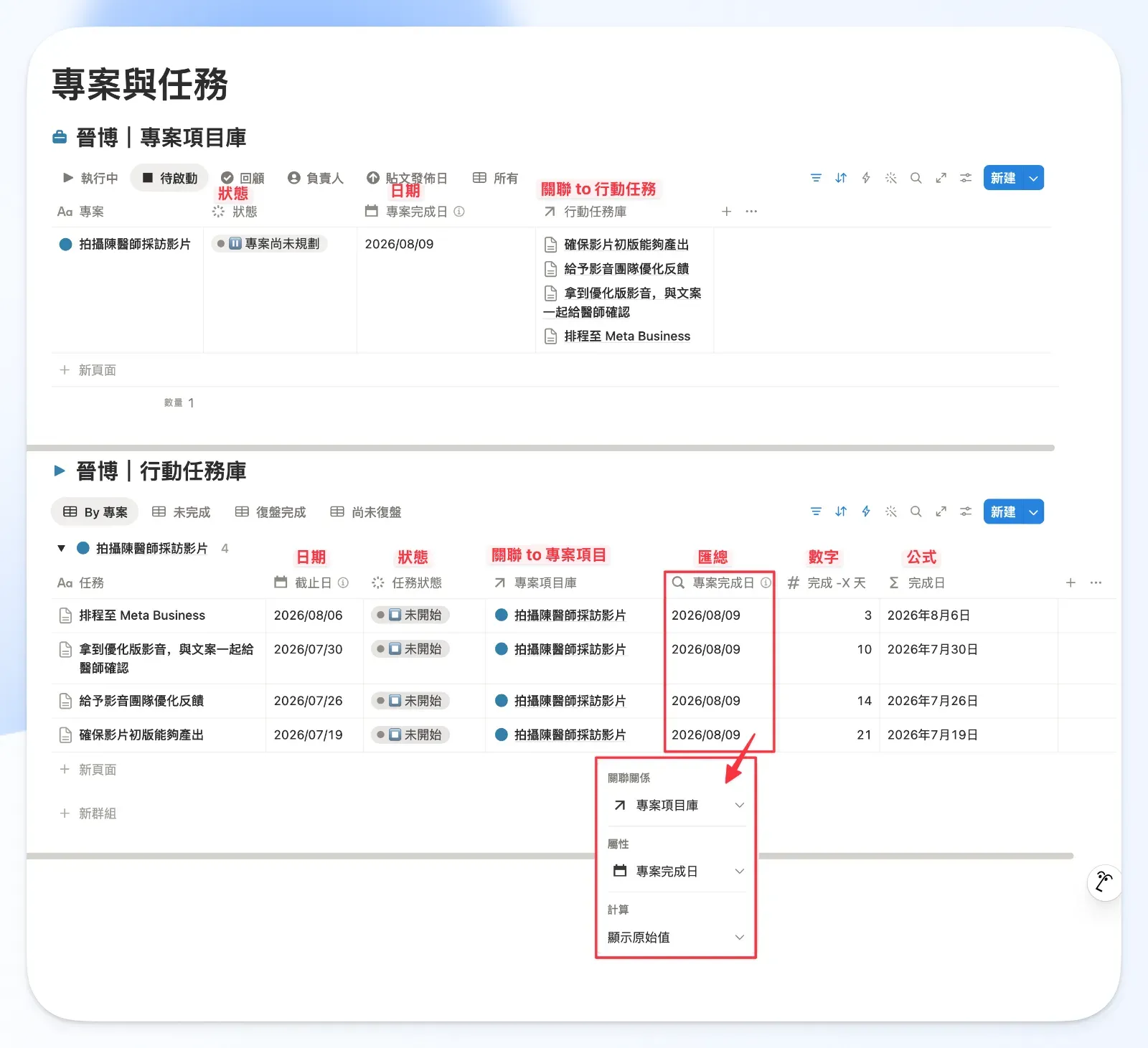The height and width of the screenshot is (1048, 1148).
Task: Click info icon next to 截止日 header
Action: click(x=343, y=582)
